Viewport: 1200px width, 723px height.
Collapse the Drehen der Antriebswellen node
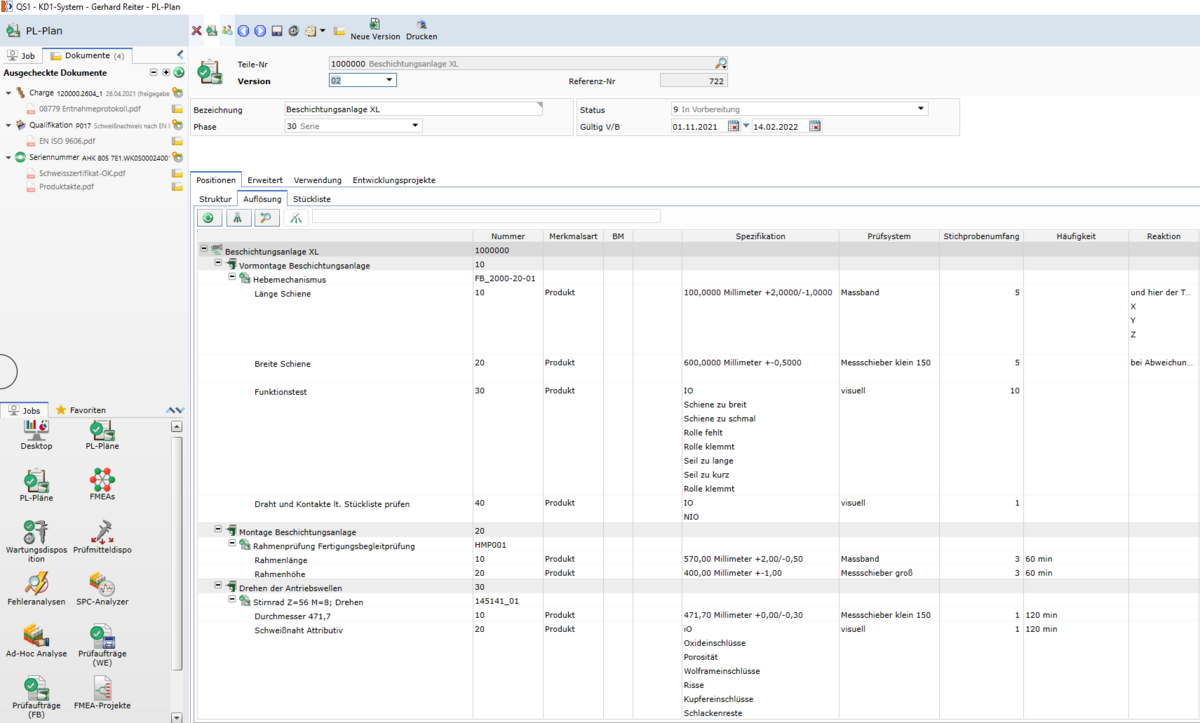218,586
